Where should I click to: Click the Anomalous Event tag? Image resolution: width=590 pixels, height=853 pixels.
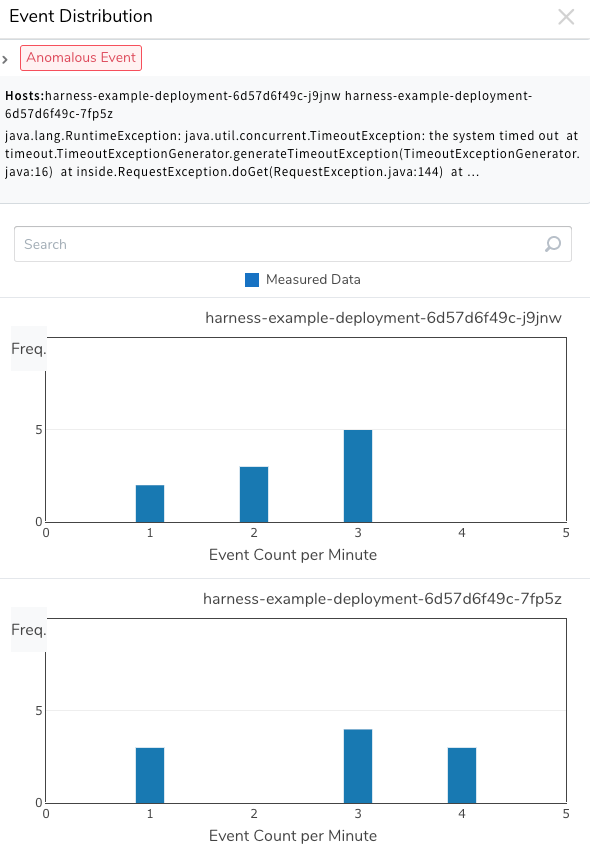pos(81,58)
